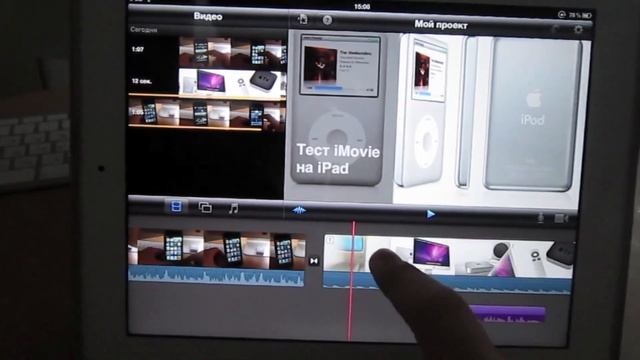Toggle audio waveforms display
This screenshot has height=360, width=640.
(x=299, y=211)
